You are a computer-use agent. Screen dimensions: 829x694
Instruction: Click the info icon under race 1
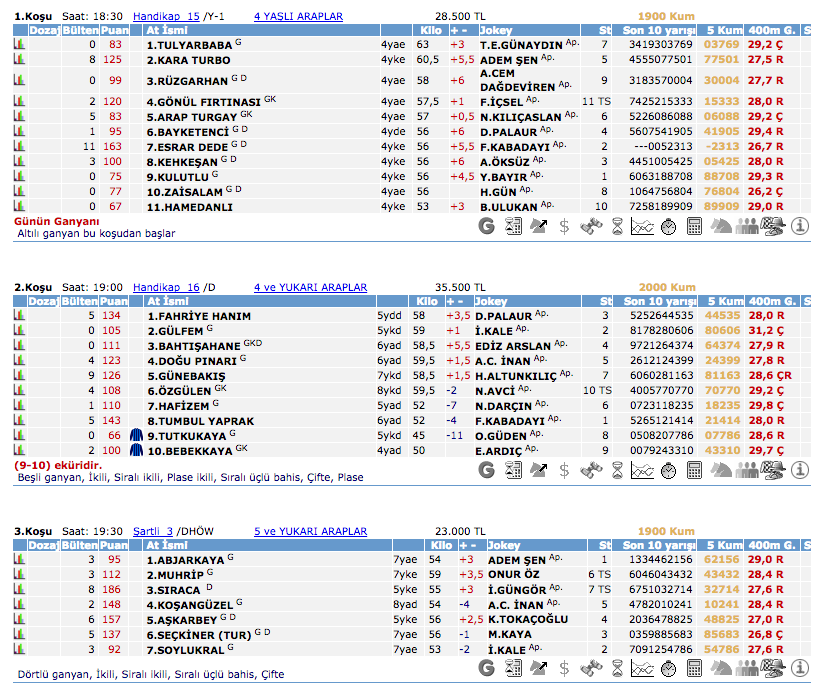point(799,226)
